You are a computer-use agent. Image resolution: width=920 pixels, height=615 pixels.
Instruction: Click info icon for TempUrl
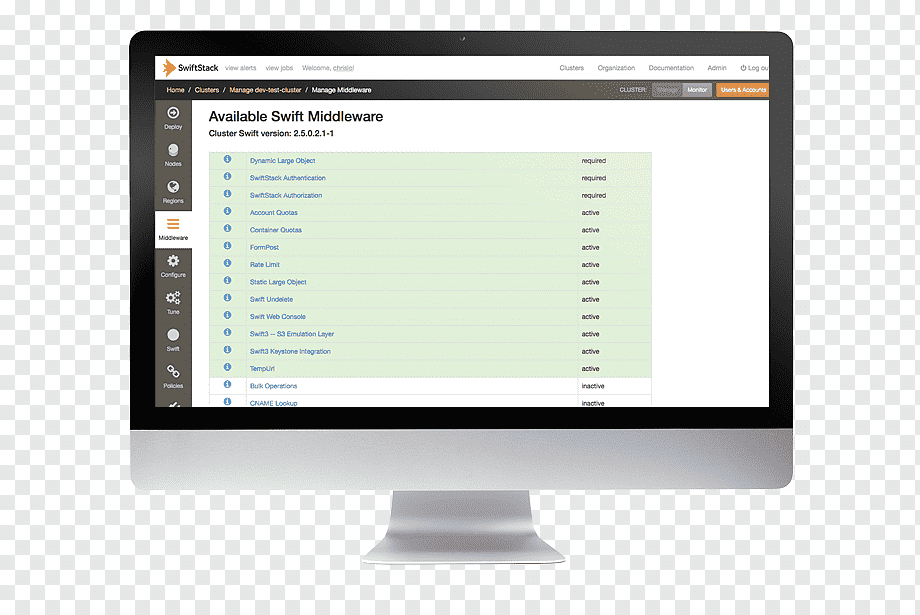228,367
